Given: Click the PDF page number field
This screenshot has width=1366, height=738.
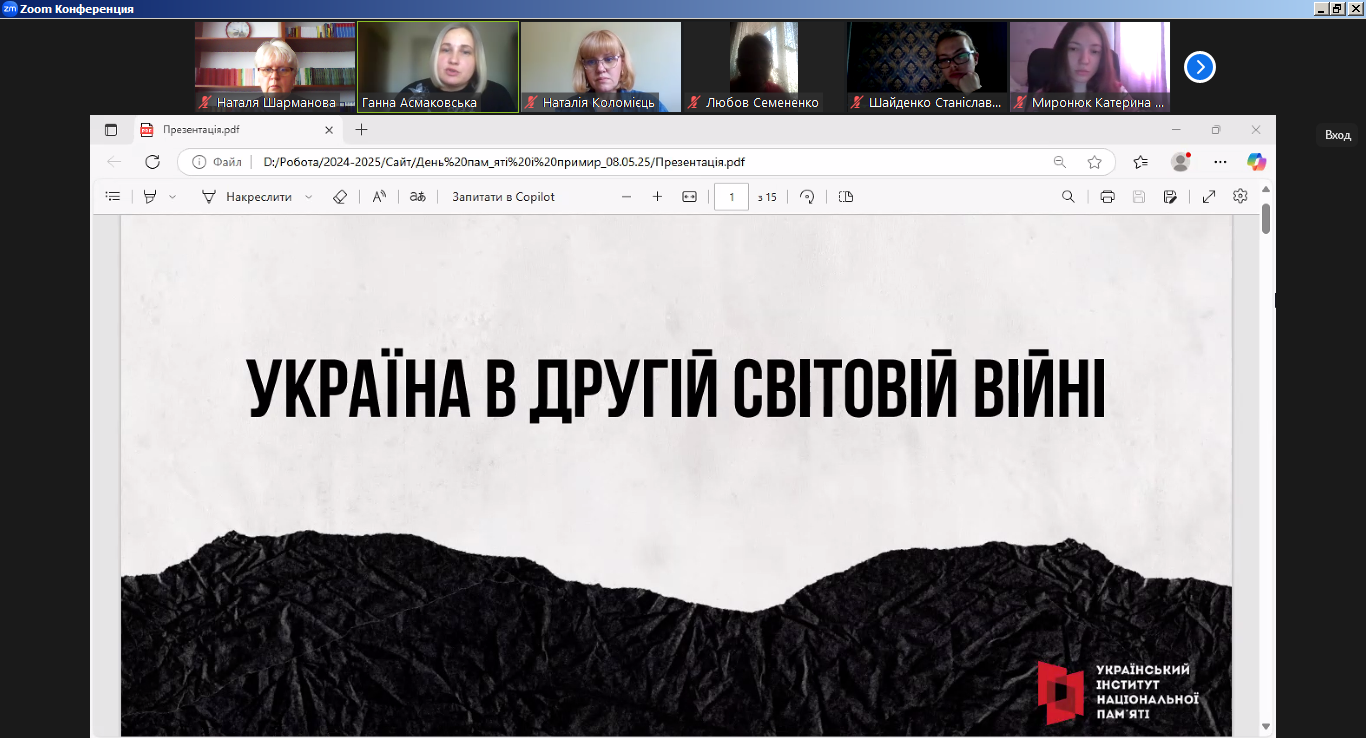Looking at the screenshot, I should pos(731,197).
